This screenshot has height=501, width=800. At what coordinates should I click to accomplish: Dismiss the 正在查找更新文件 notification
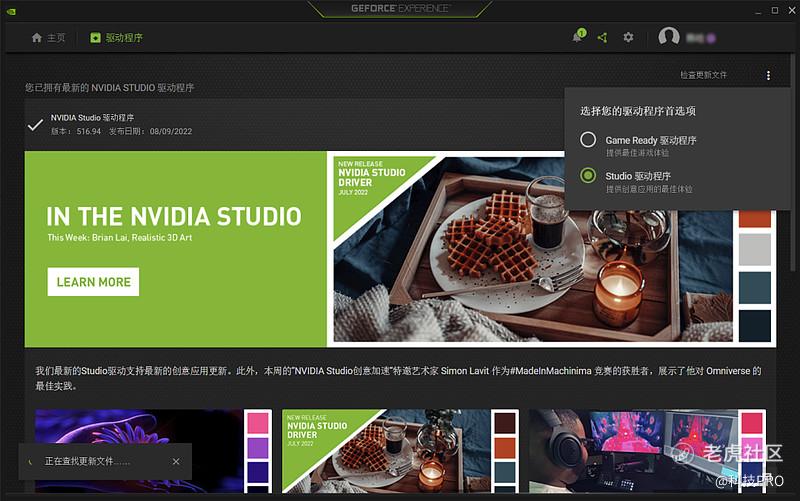pos(176,461)
